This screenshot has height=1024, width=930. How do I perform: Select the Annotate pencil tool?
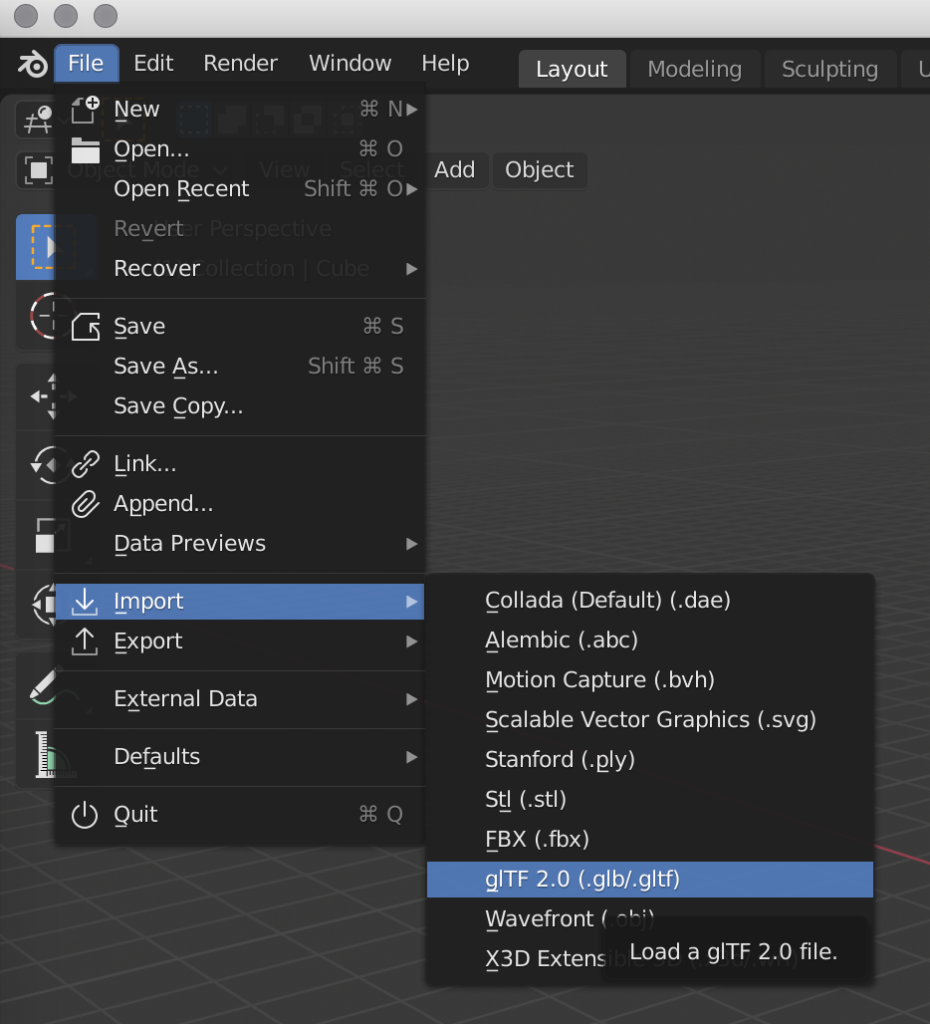point(43,686)
